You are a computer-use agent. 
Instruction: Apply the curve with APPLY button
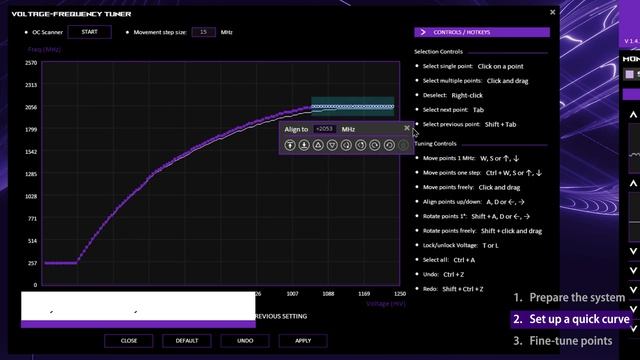pyautogui.click(x=303, y=340)
